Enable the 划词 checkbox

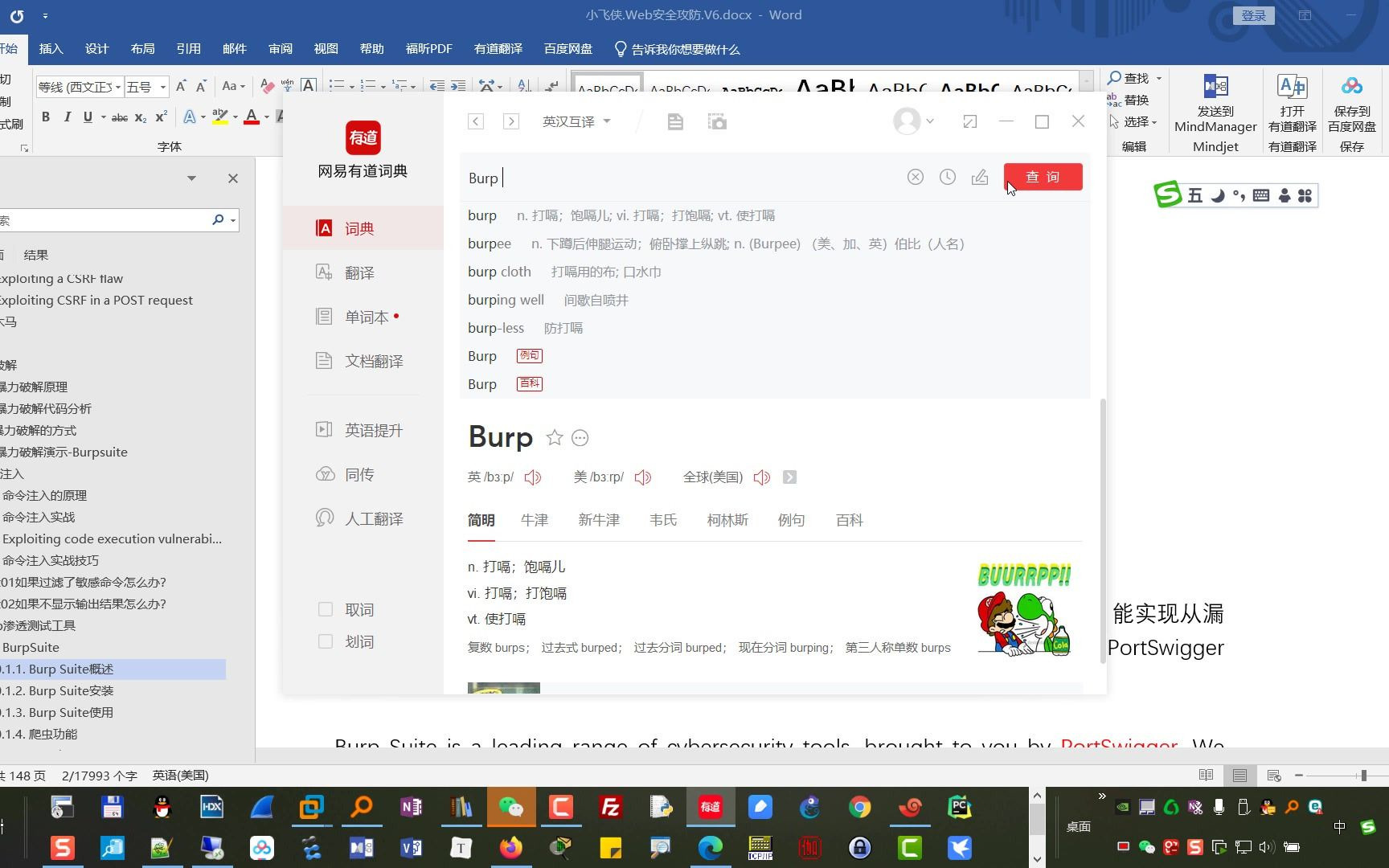coord(326,641)
